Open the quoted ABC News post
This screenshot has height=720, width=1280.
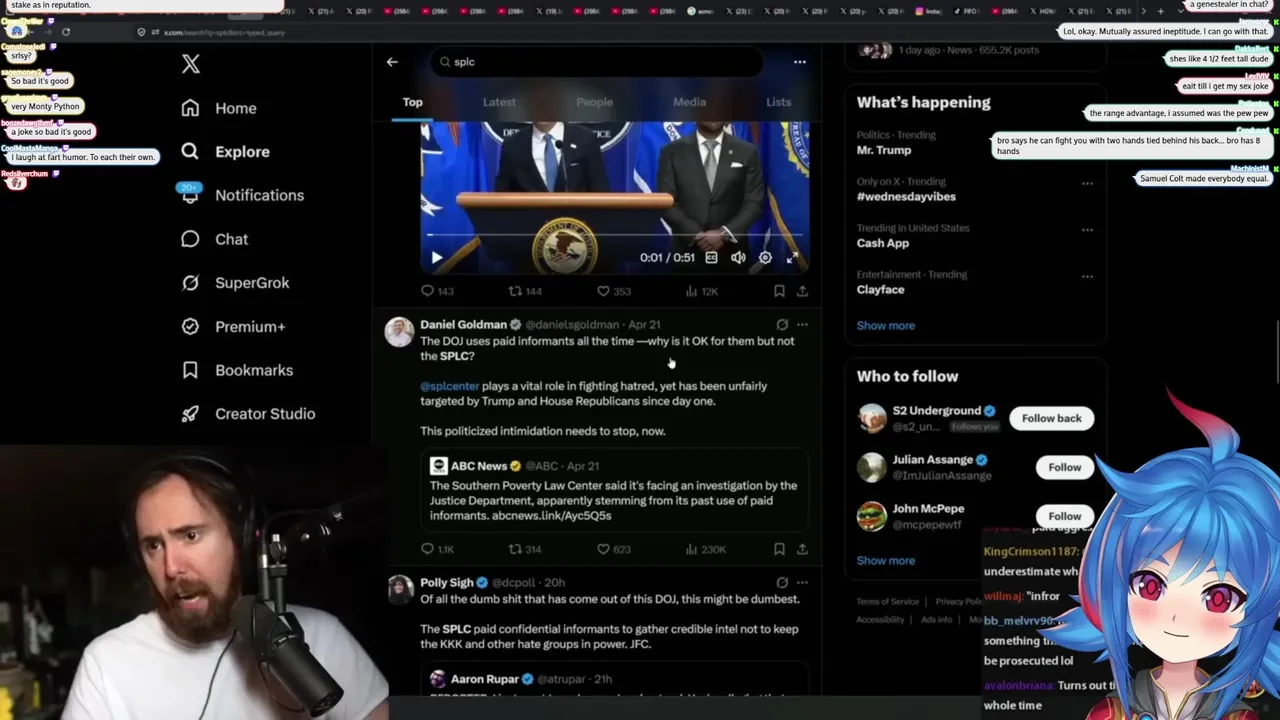coord(614,490)
